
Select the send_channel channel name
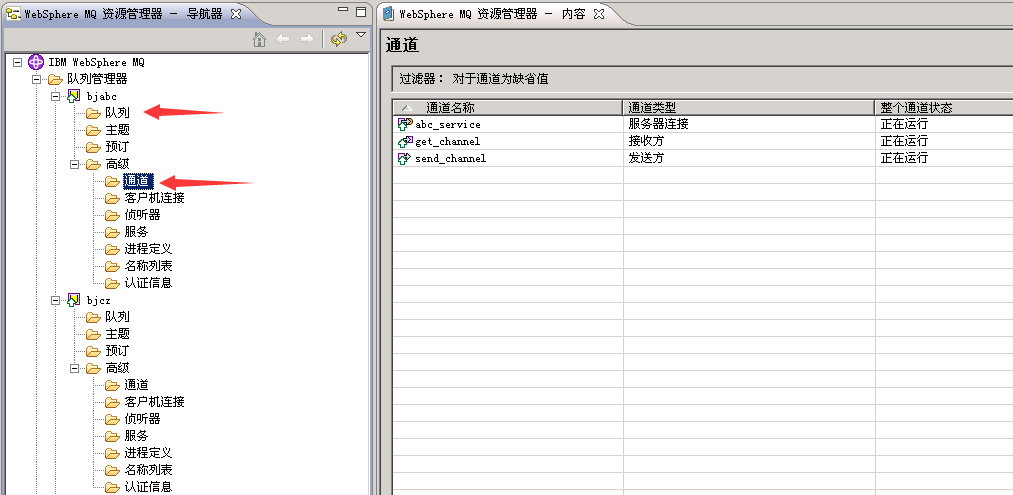(x=450, y=158)
